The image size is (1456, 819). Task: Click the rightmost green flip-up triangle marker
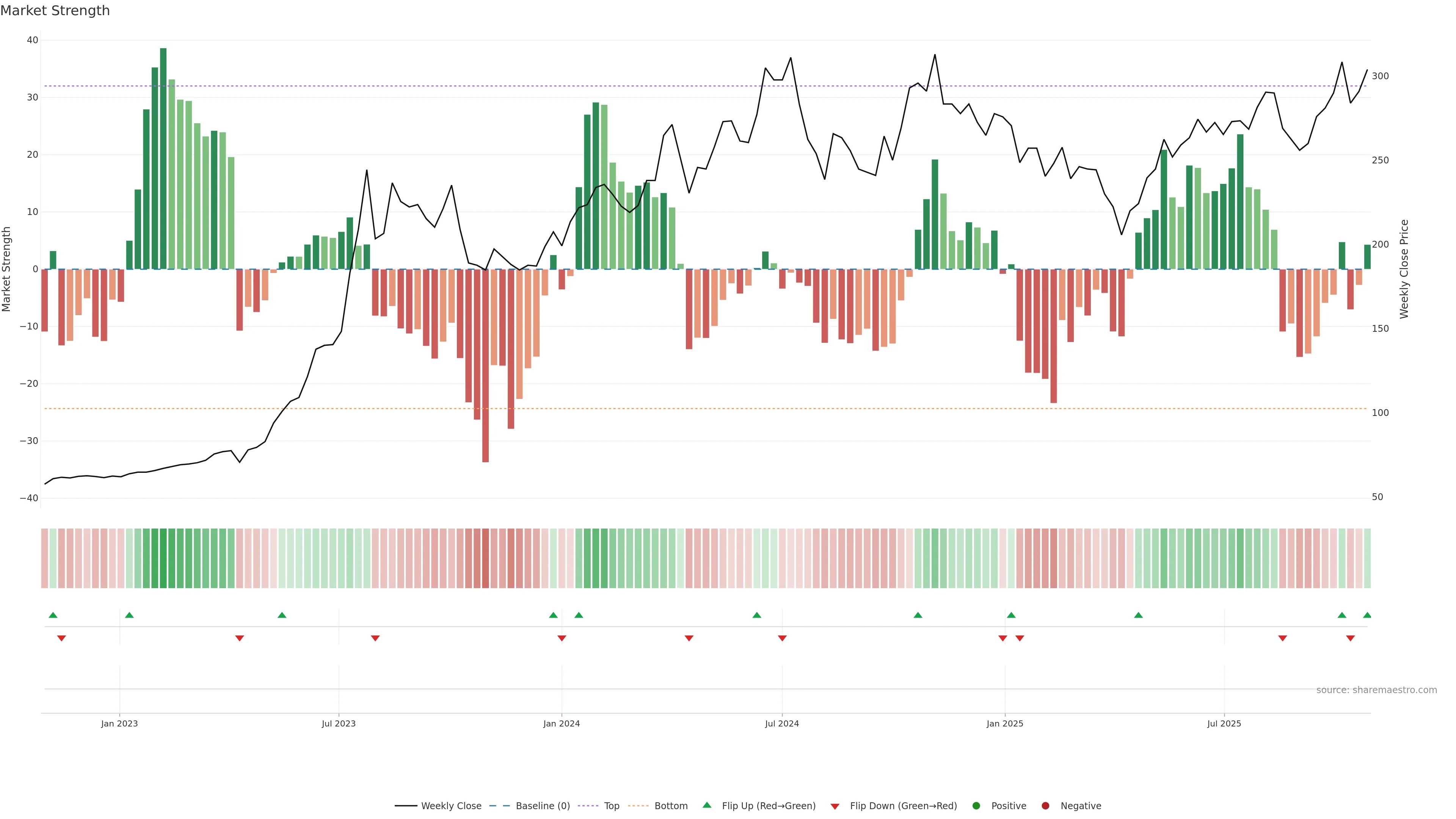coord(1367,615)
